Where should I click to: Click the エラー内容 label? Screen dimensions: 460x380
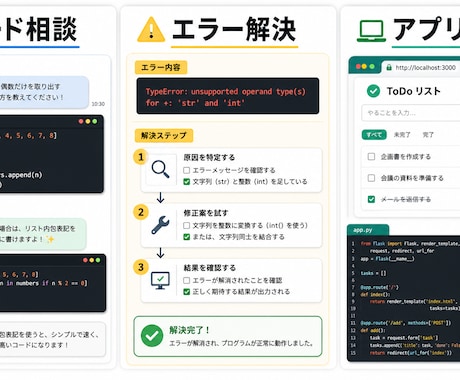[x=161, y=67]
